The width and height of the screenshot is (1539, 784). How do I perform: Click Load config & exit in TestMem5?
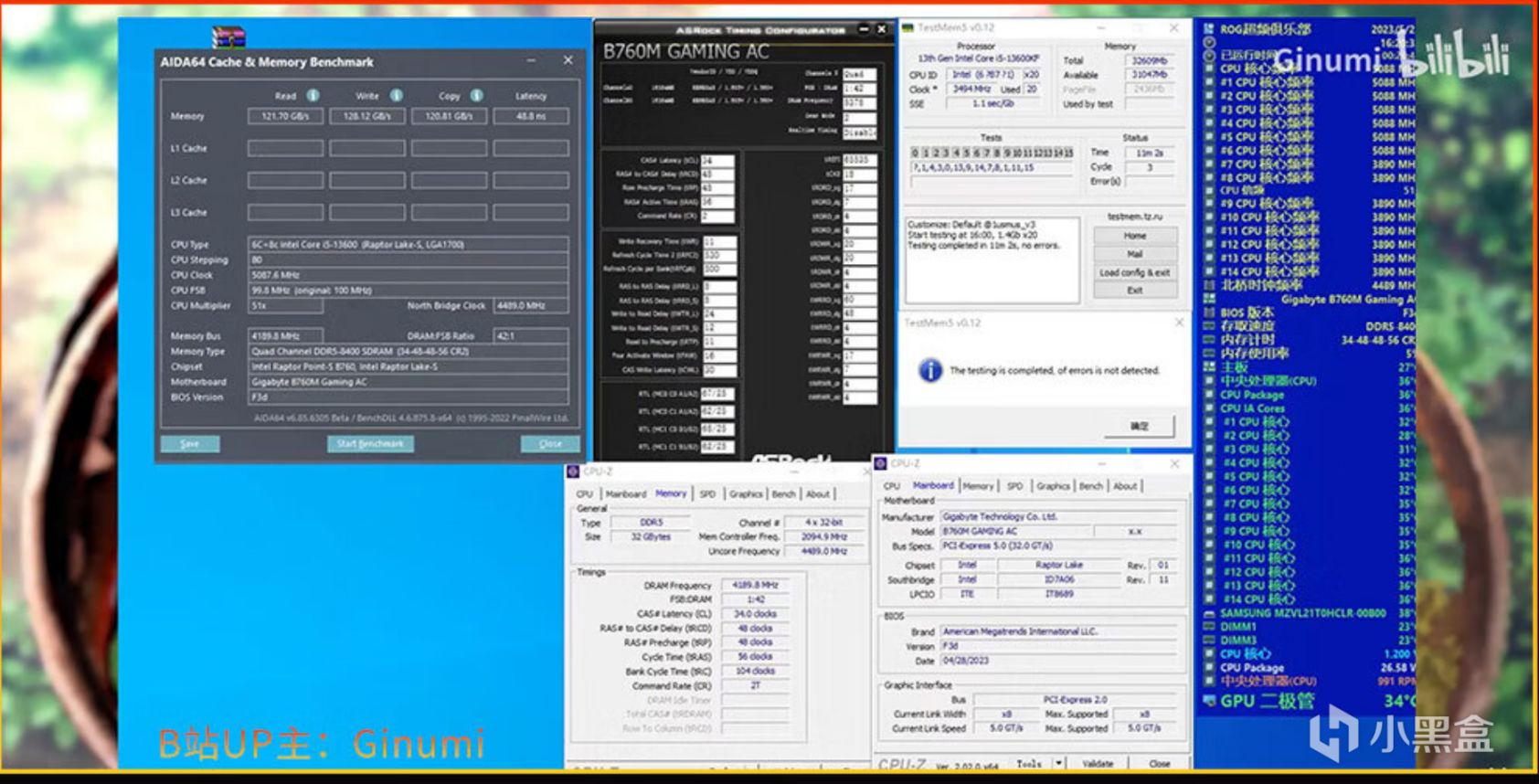tap(1134, 272)
